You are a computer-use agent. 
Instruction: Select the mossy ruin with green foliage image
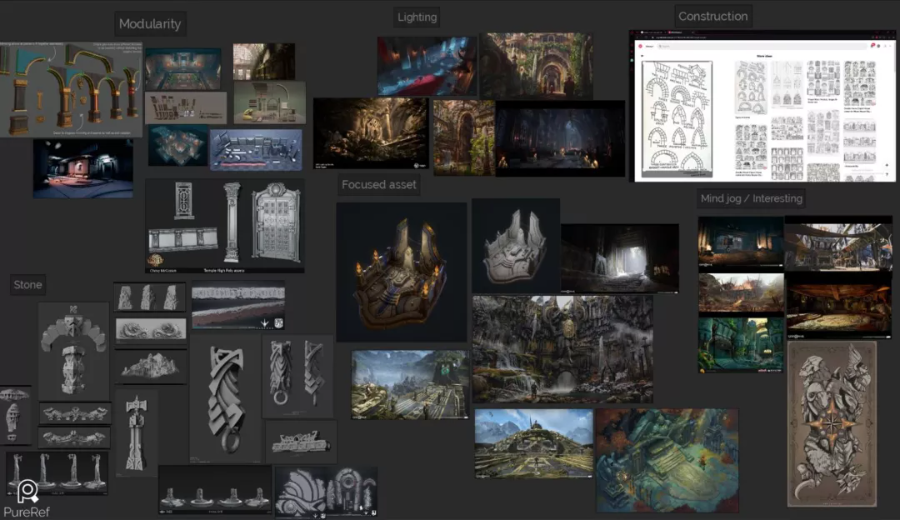(464, 138)
